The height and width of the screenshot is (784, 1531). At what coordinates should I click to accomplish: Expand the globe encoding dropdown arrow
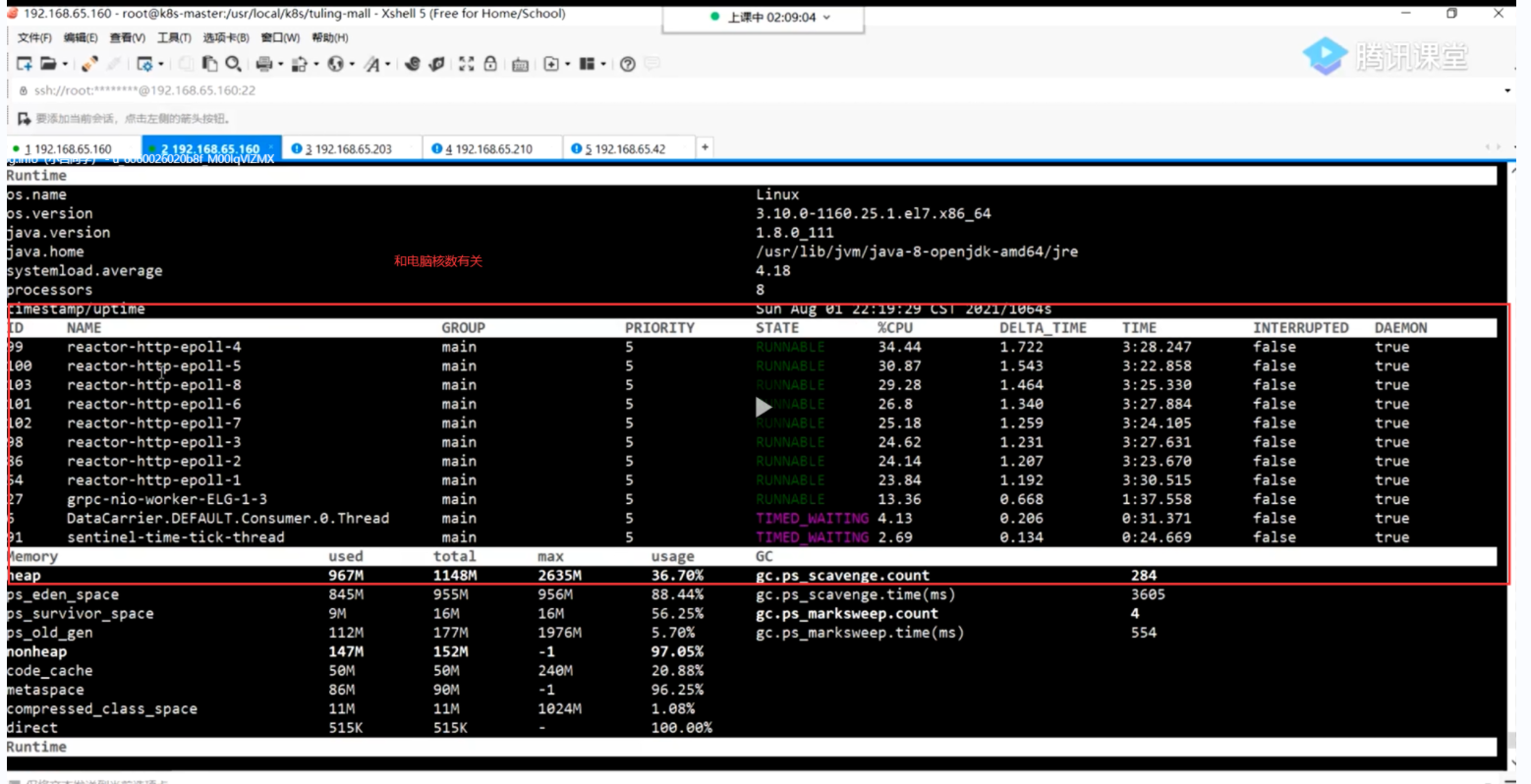[x=352, y=64]
